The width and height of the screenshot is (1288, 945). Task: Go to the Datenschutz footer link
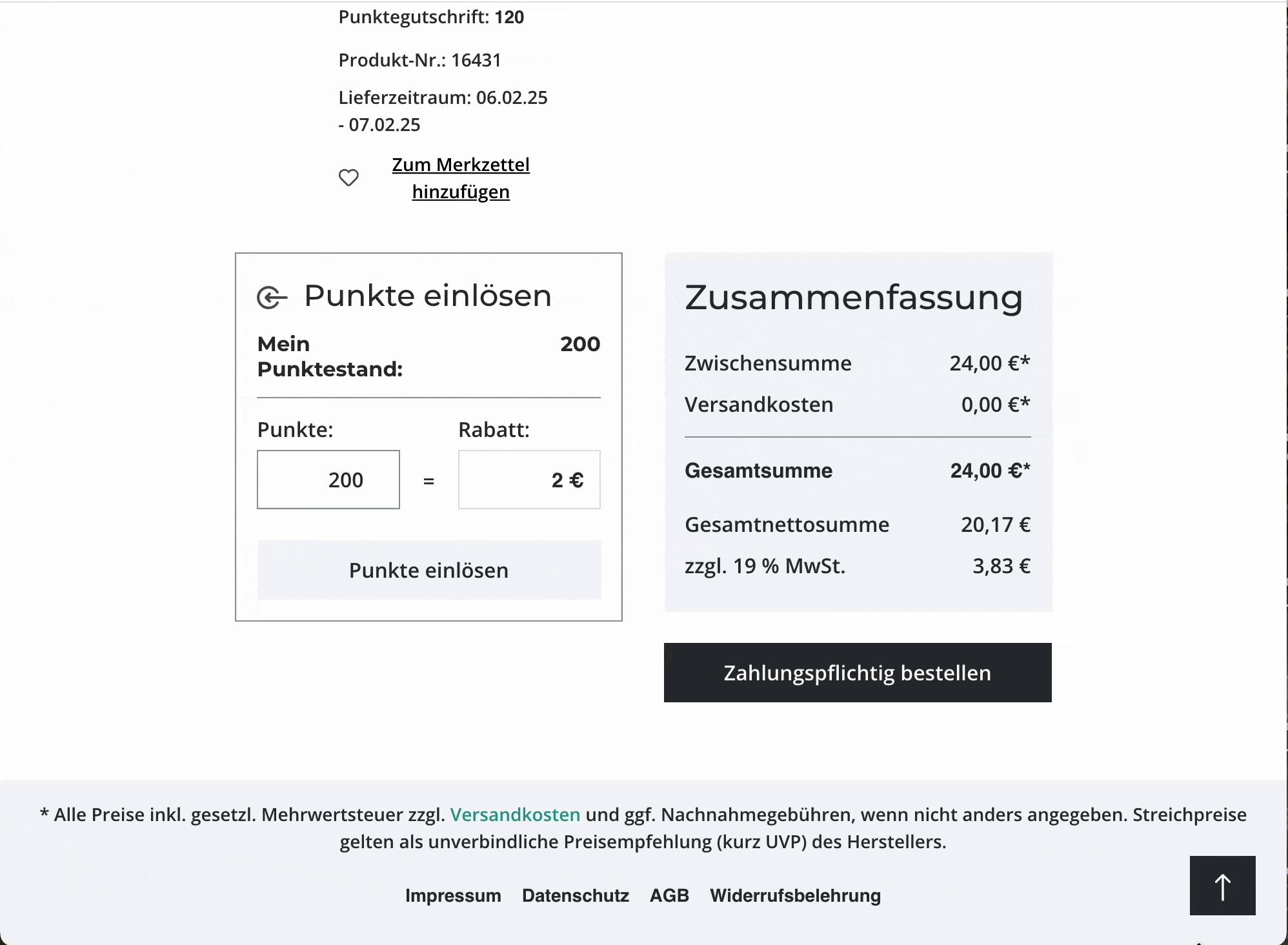coord(576,896)
